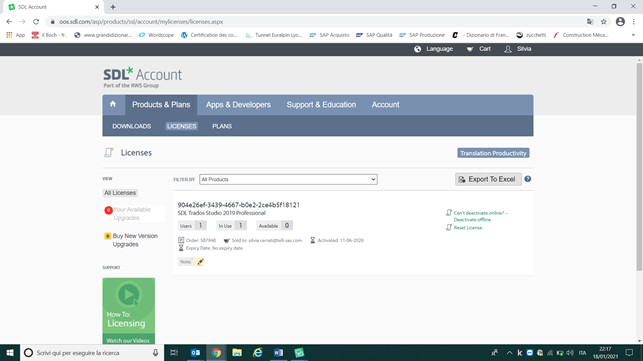This screenshot has height=361, width=643.
Task: Open a new browser tab
Action: coord(113,7)
